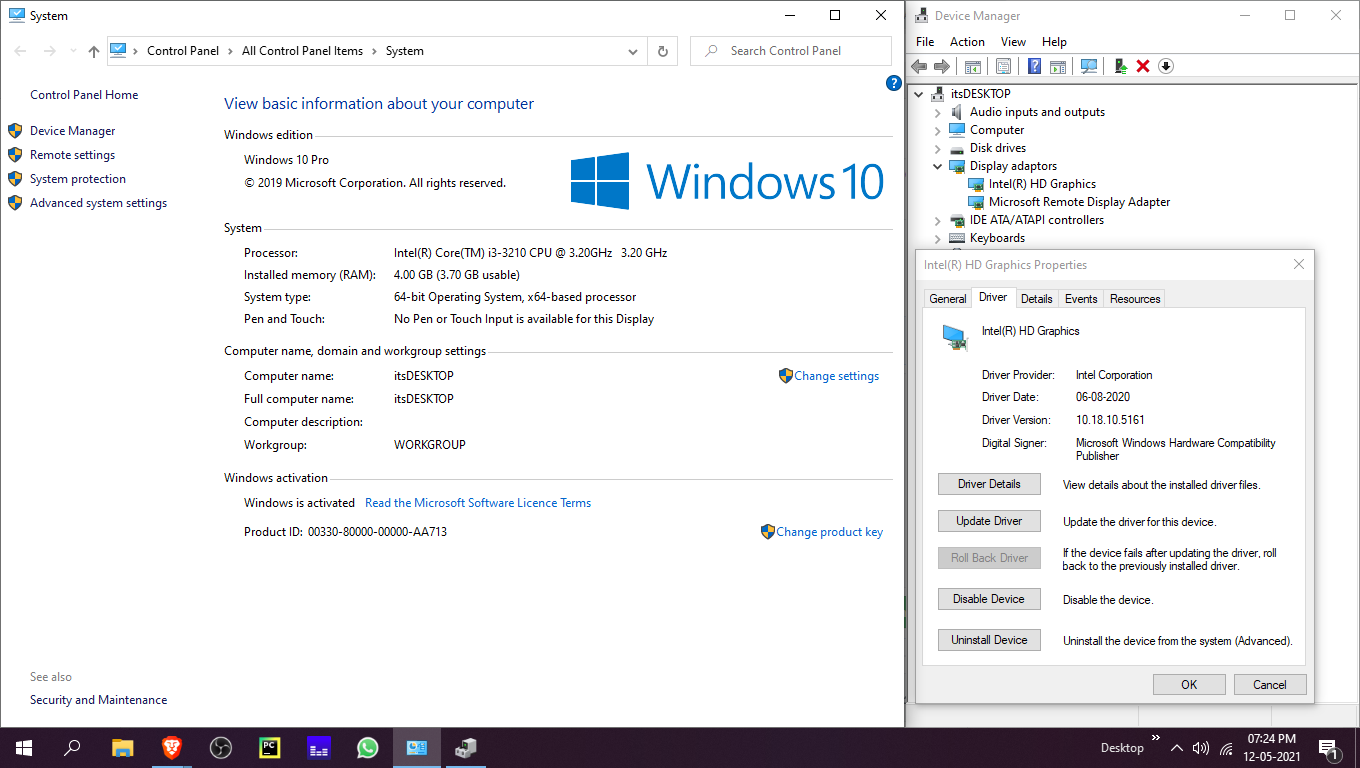
Task: Open the address bar history dropdown arrow
Action: pos(633,51)
